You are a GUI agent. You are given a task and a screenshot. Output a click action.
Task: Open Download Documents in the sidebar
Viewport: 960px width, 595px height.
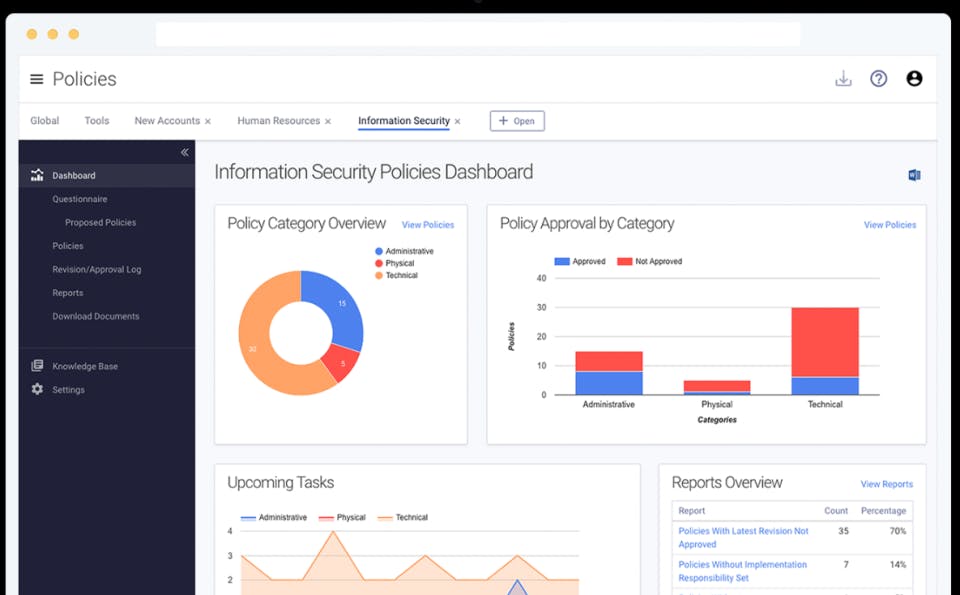click(96, 316)
